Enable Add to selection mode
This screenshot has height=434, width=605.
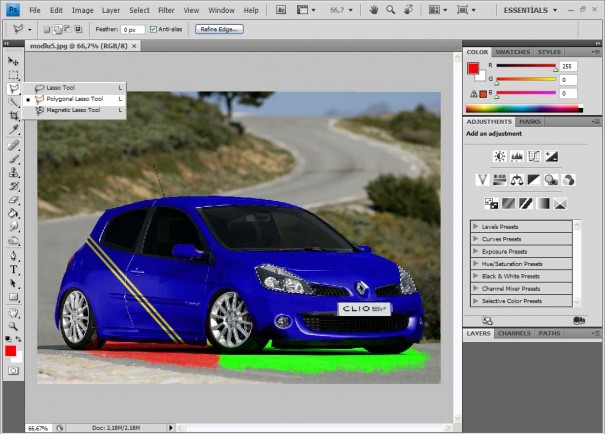click(x=57, y=29)
